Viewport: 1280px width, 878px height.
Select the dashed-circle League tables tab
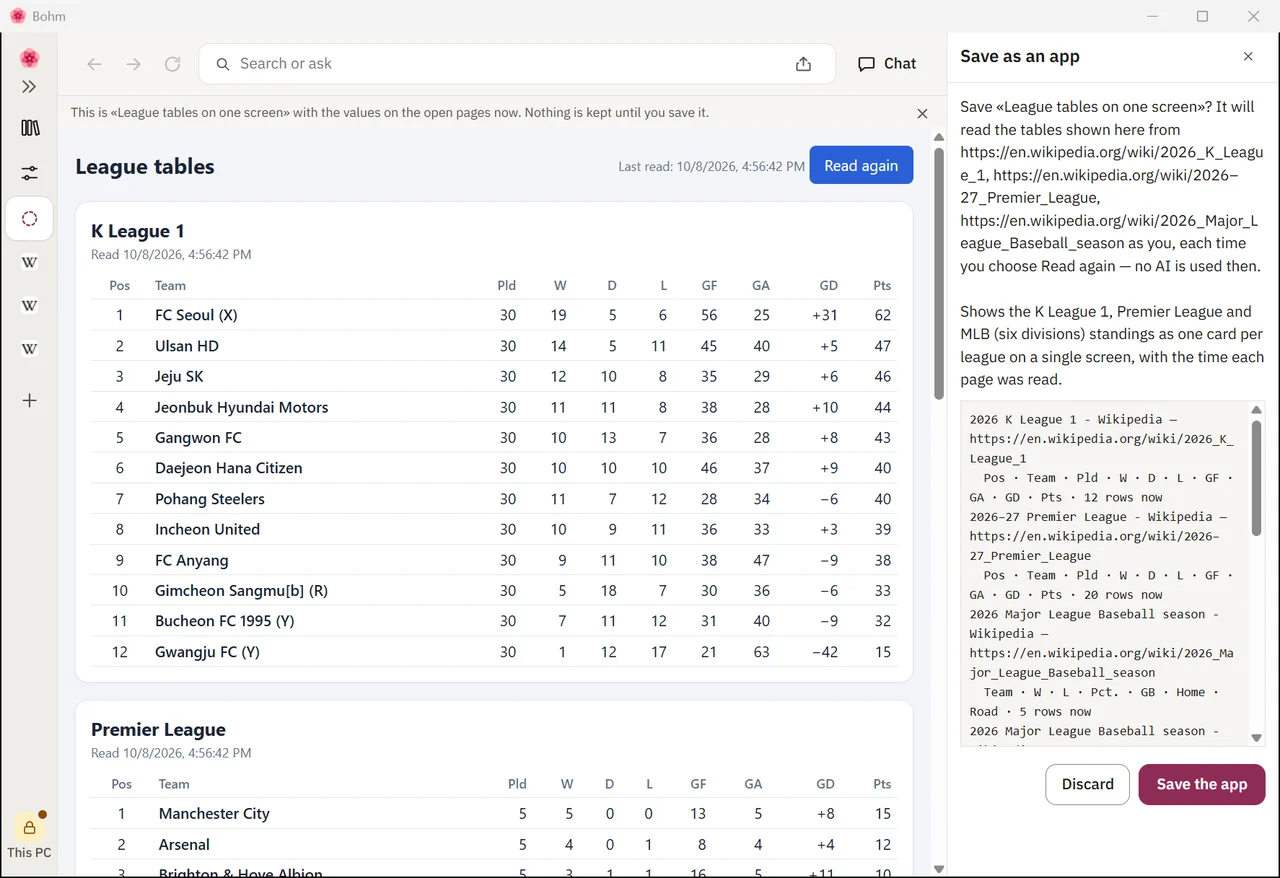click(30, 218)
